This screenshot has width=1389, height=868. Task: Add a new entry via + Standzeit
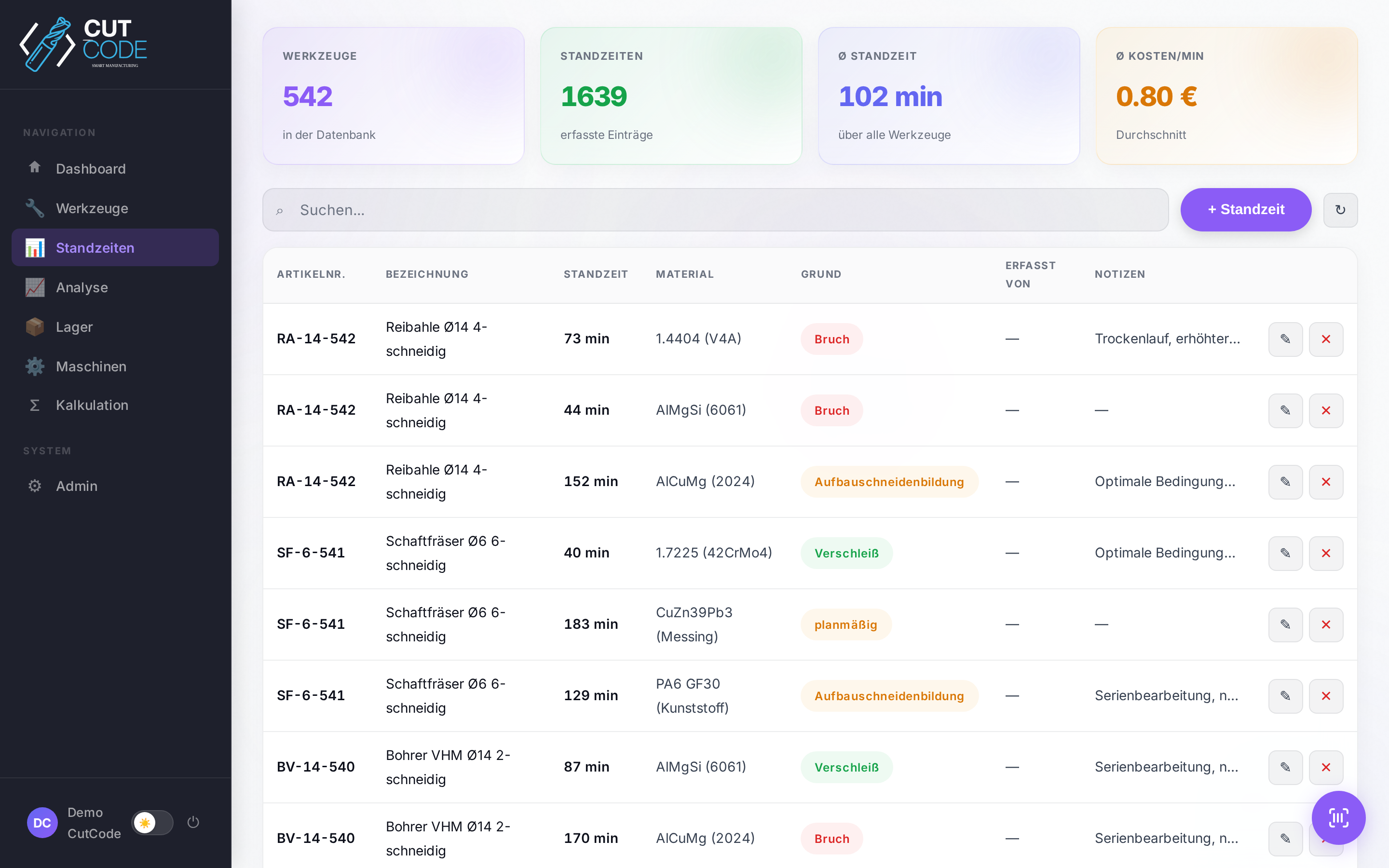pyautogui.click(x=1245, y=210)
